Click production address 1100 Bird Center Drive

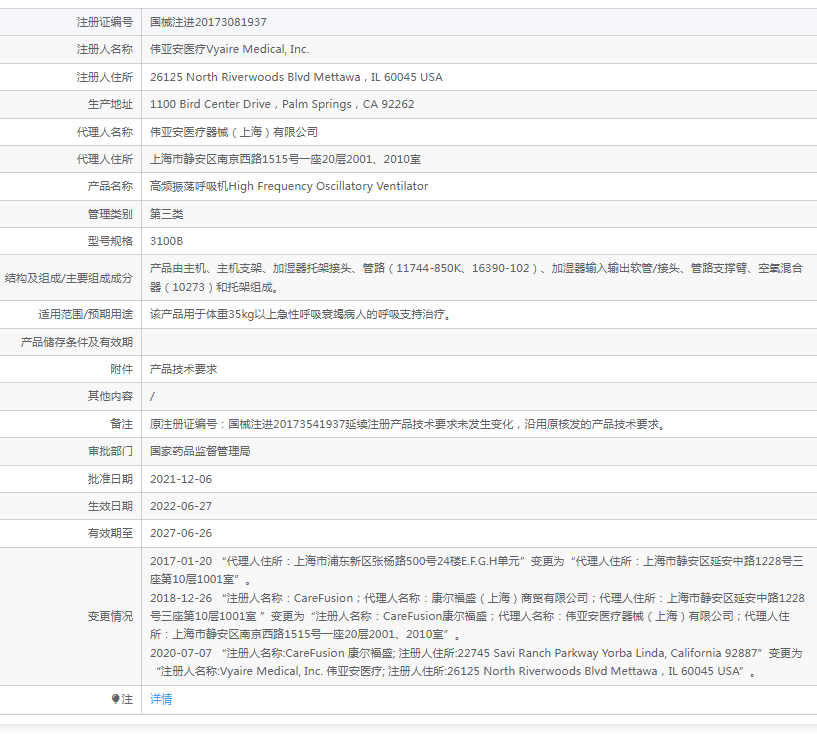pos(282,104)
